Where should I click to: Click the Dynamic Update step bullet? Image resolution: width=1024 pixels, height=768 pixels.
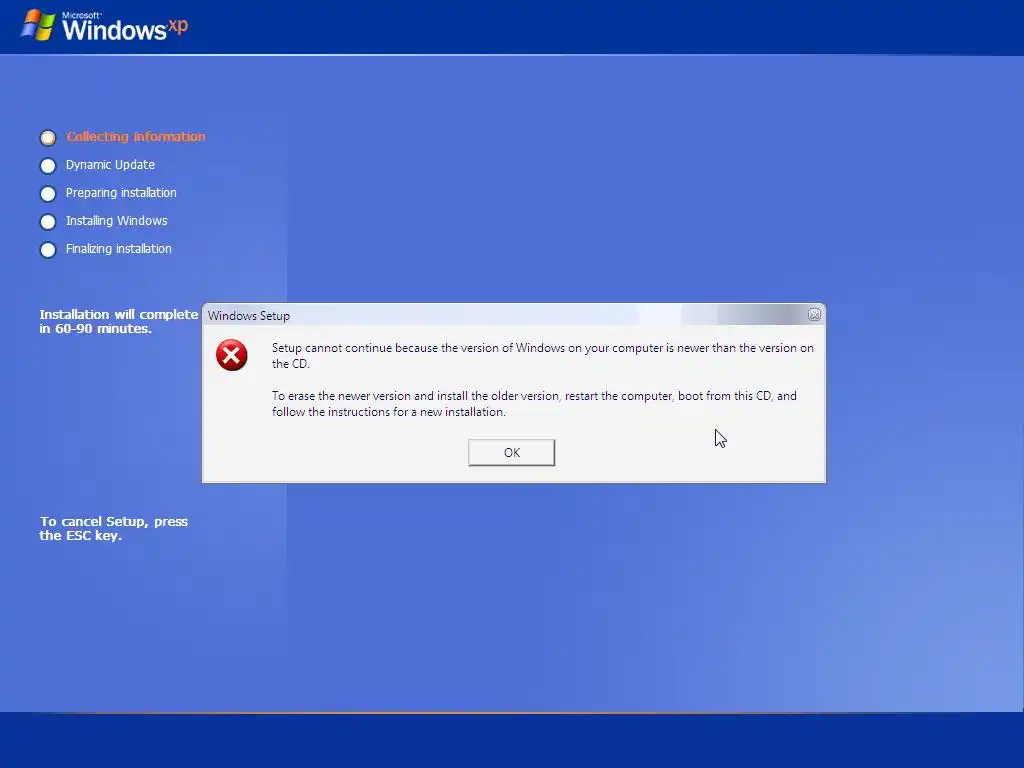(x=48, y=166)
